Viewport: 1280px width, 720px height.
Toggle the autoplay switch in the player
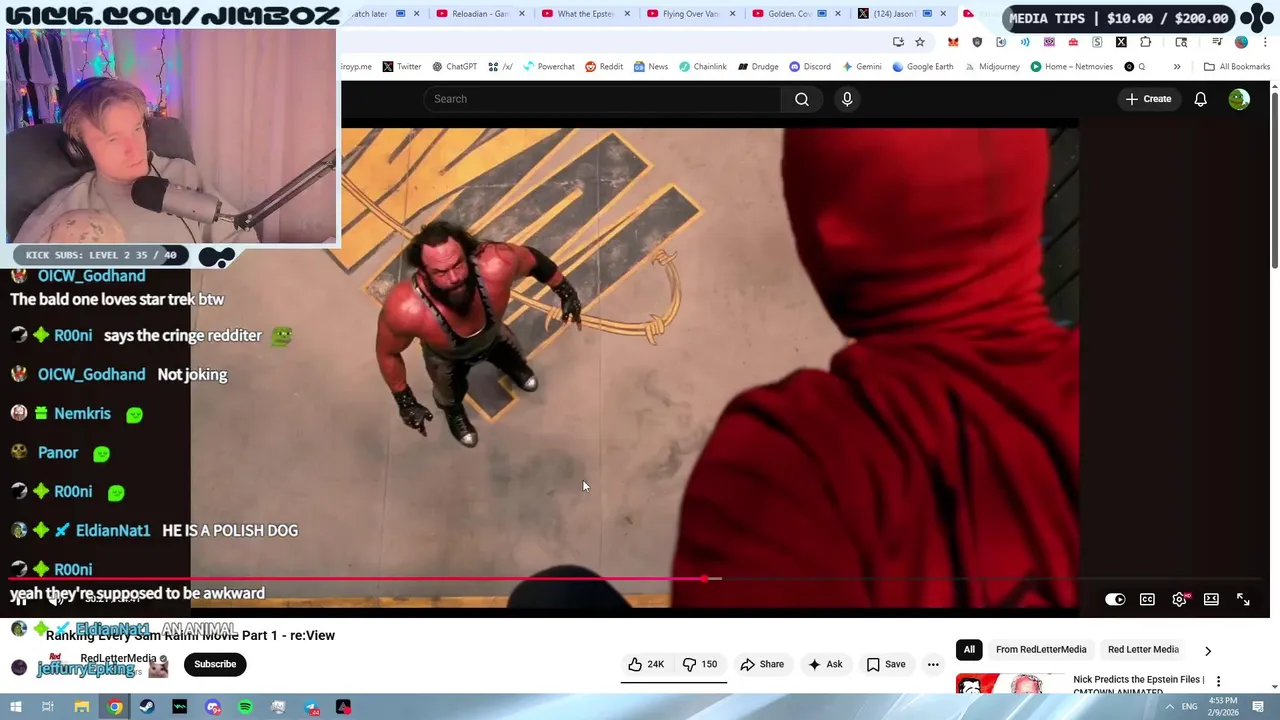point(1115,599)
